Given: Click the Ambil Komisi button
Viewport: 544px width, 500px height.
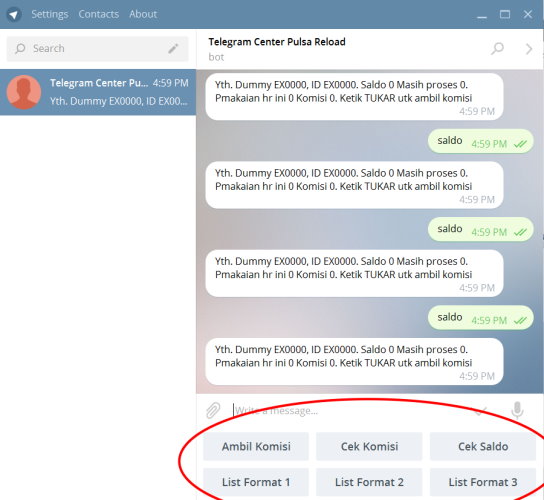Looking at the screenshot, I should (x=256, y=446).
